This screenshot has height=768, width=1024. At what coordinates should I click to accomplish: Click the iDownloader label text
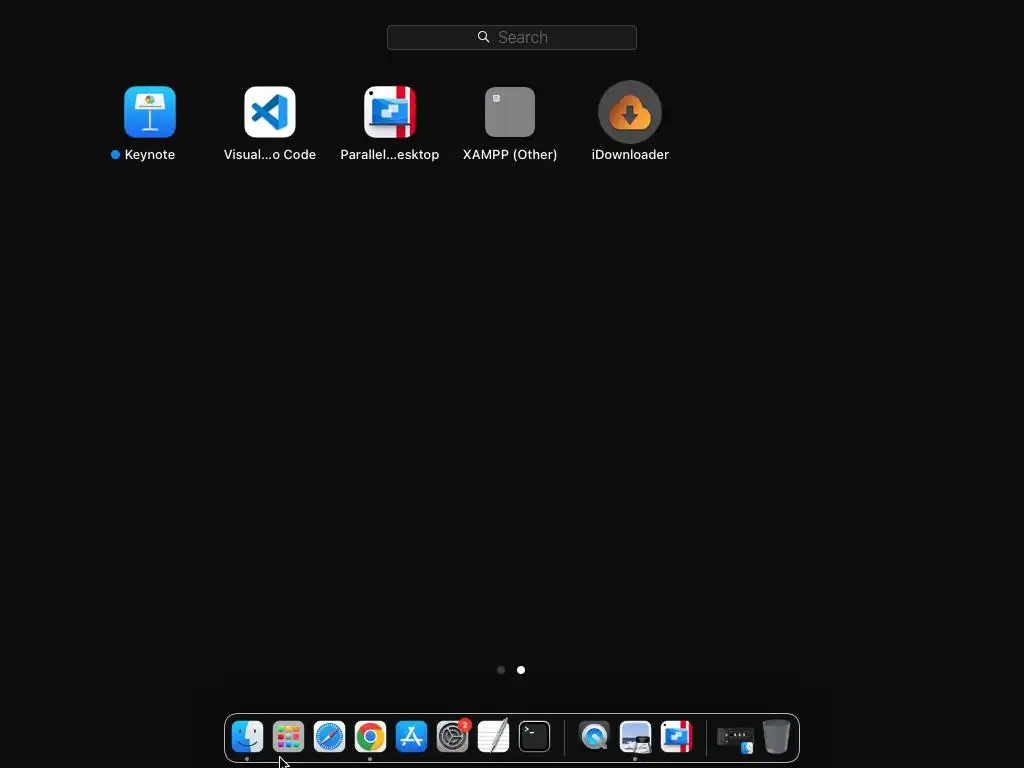click(630, 155)
